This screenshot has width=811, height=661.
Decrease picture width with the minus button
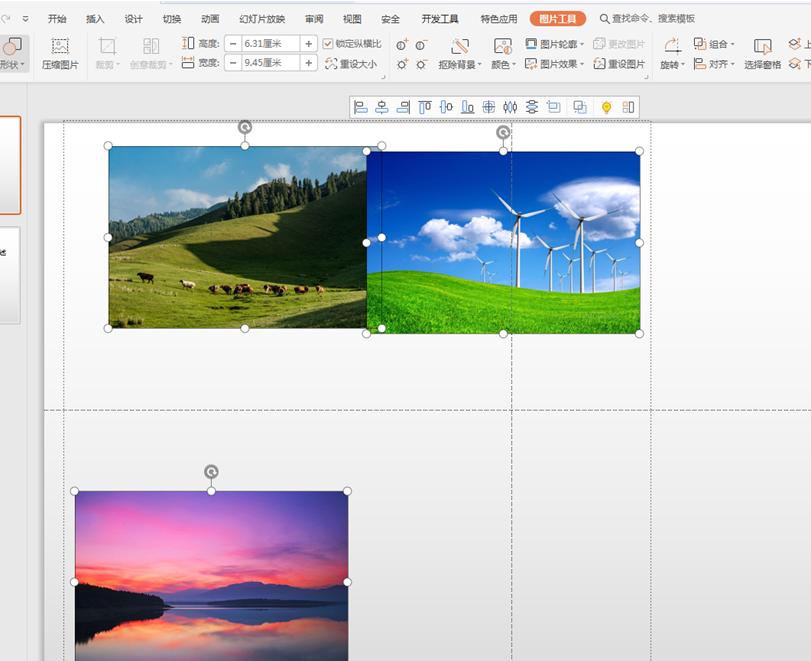(232, 63)
